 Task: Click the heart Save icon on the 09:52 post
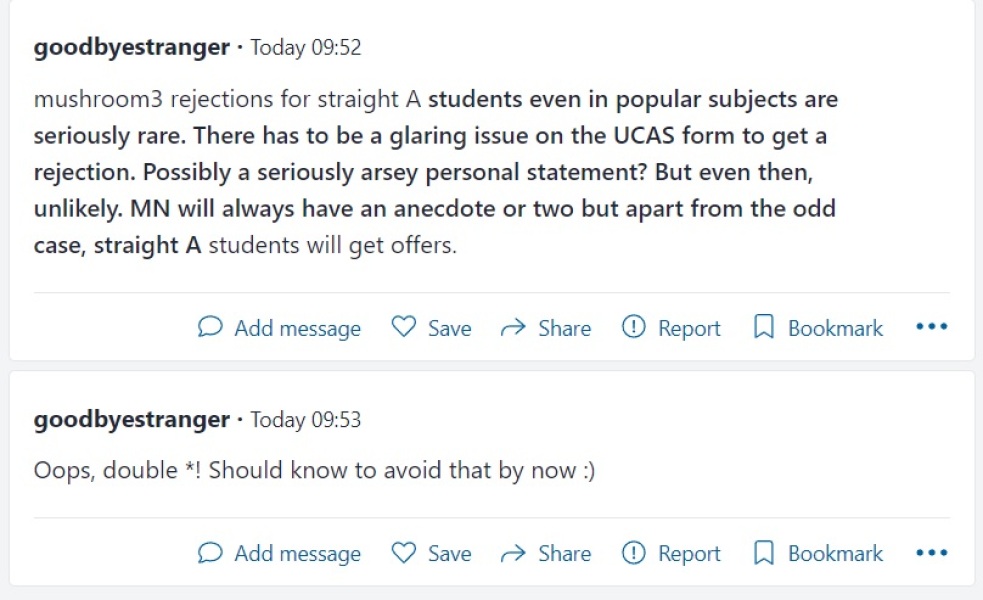tap(403, 327)
